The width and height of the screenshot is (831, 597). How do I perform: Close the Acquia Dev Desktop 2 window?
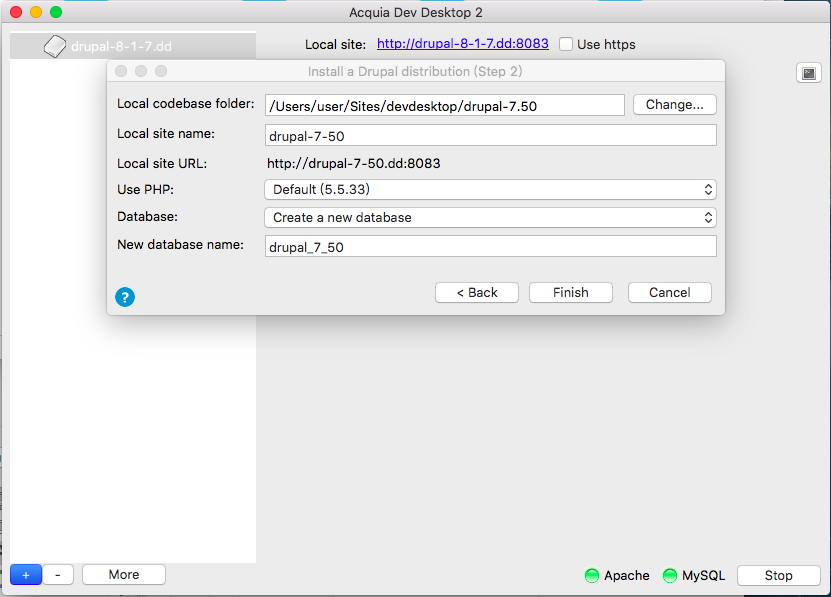(x=16, y=12)
